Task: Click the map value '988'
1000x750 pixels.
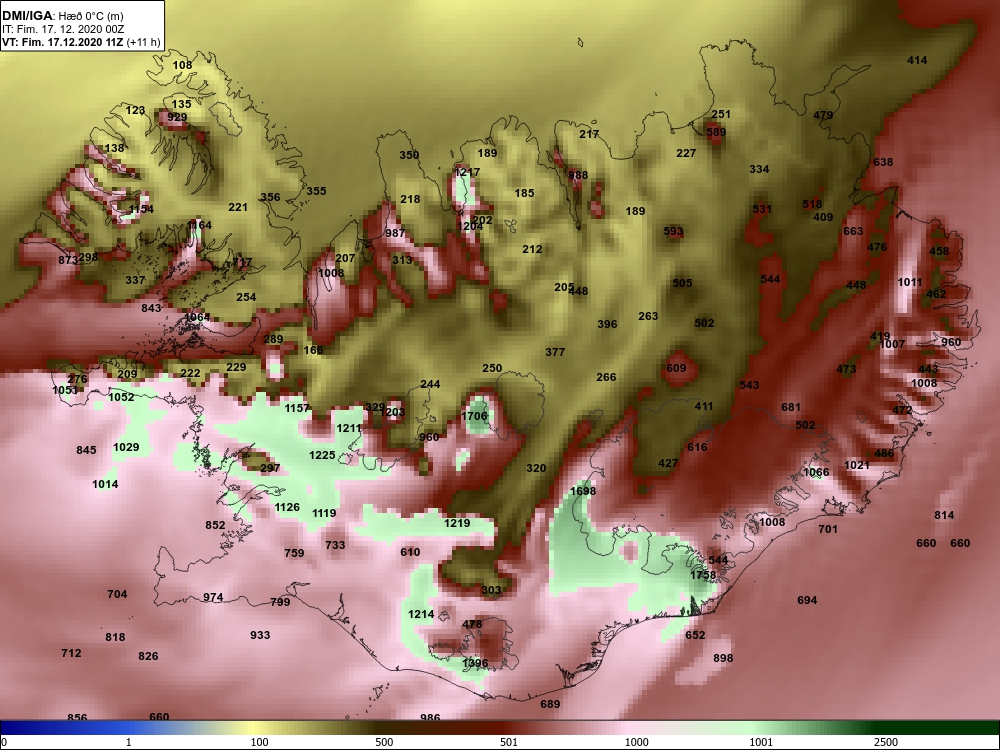Action: coord(578,175)
